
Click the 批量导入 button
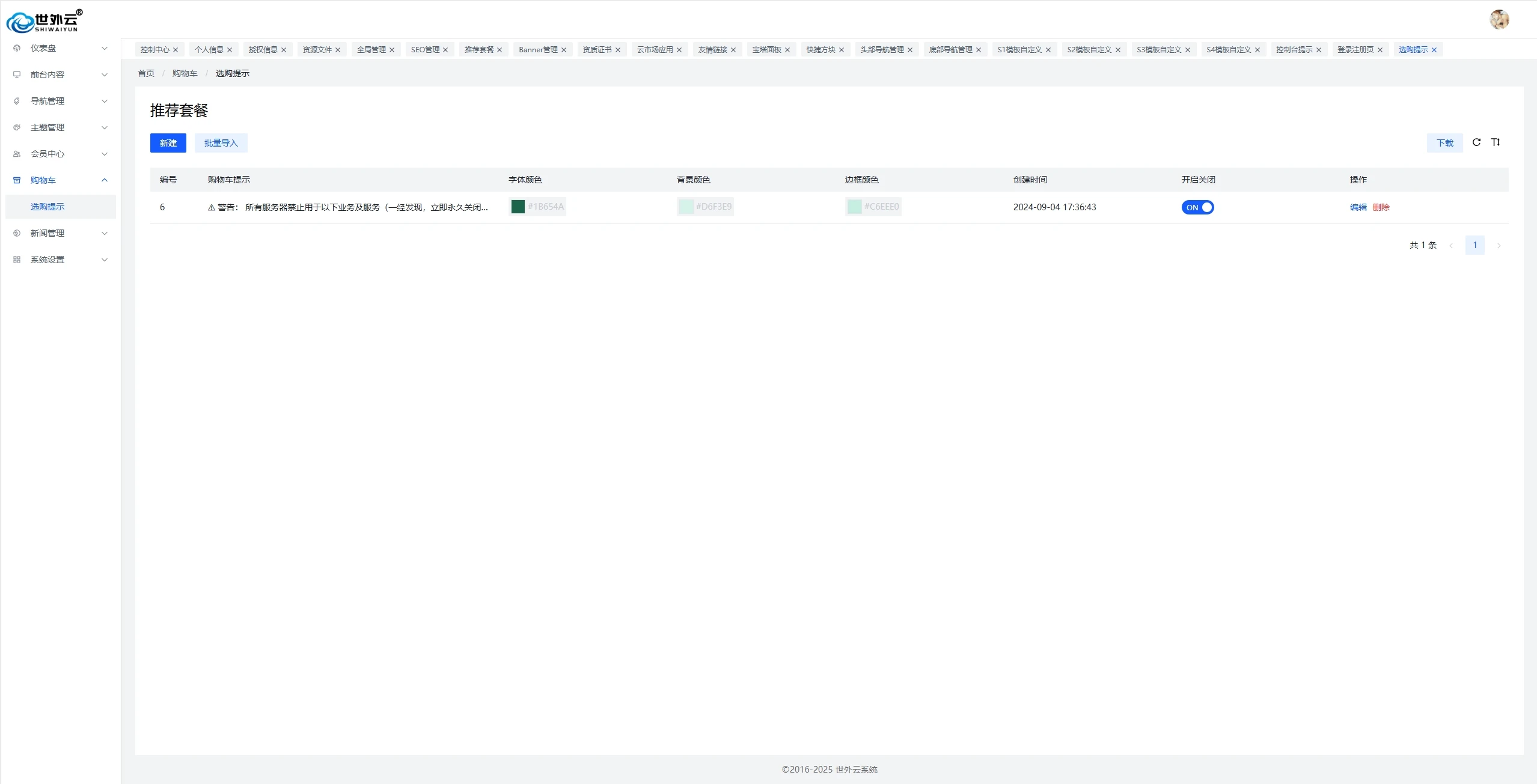click(x=221, y=143)
